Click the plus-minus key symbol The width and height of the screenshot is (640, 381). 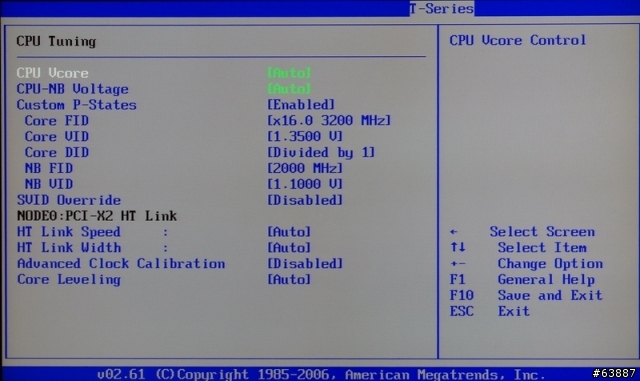pyautogui.click(x=458, y=264)
